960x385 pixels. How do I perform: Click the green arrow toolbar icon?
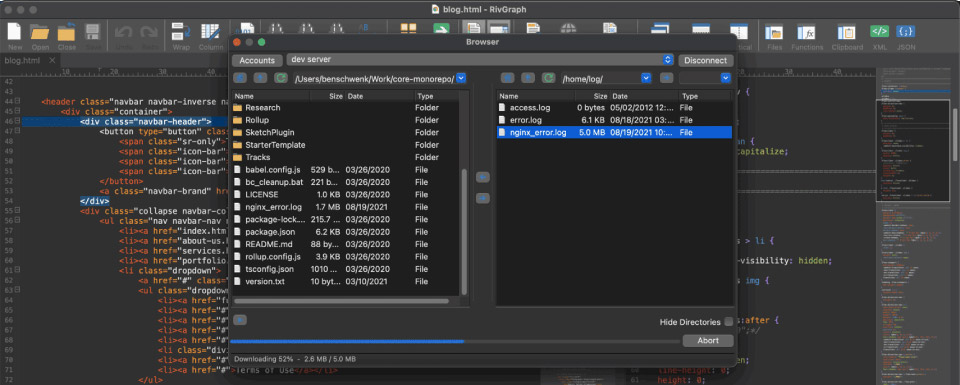(441, 29)
